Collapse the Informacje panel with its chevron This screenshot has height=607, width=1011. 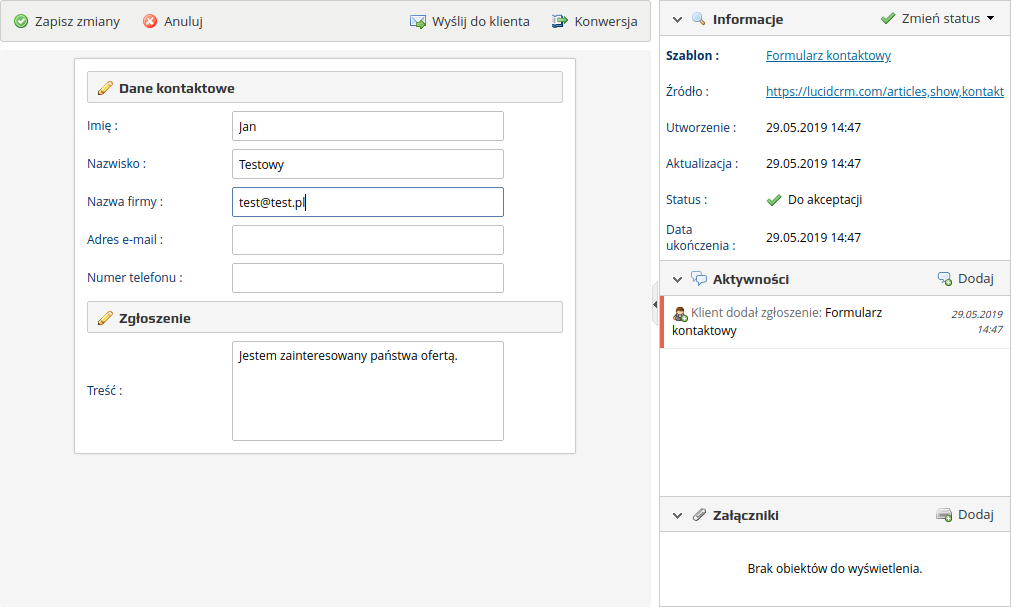(x=677, y=20)
